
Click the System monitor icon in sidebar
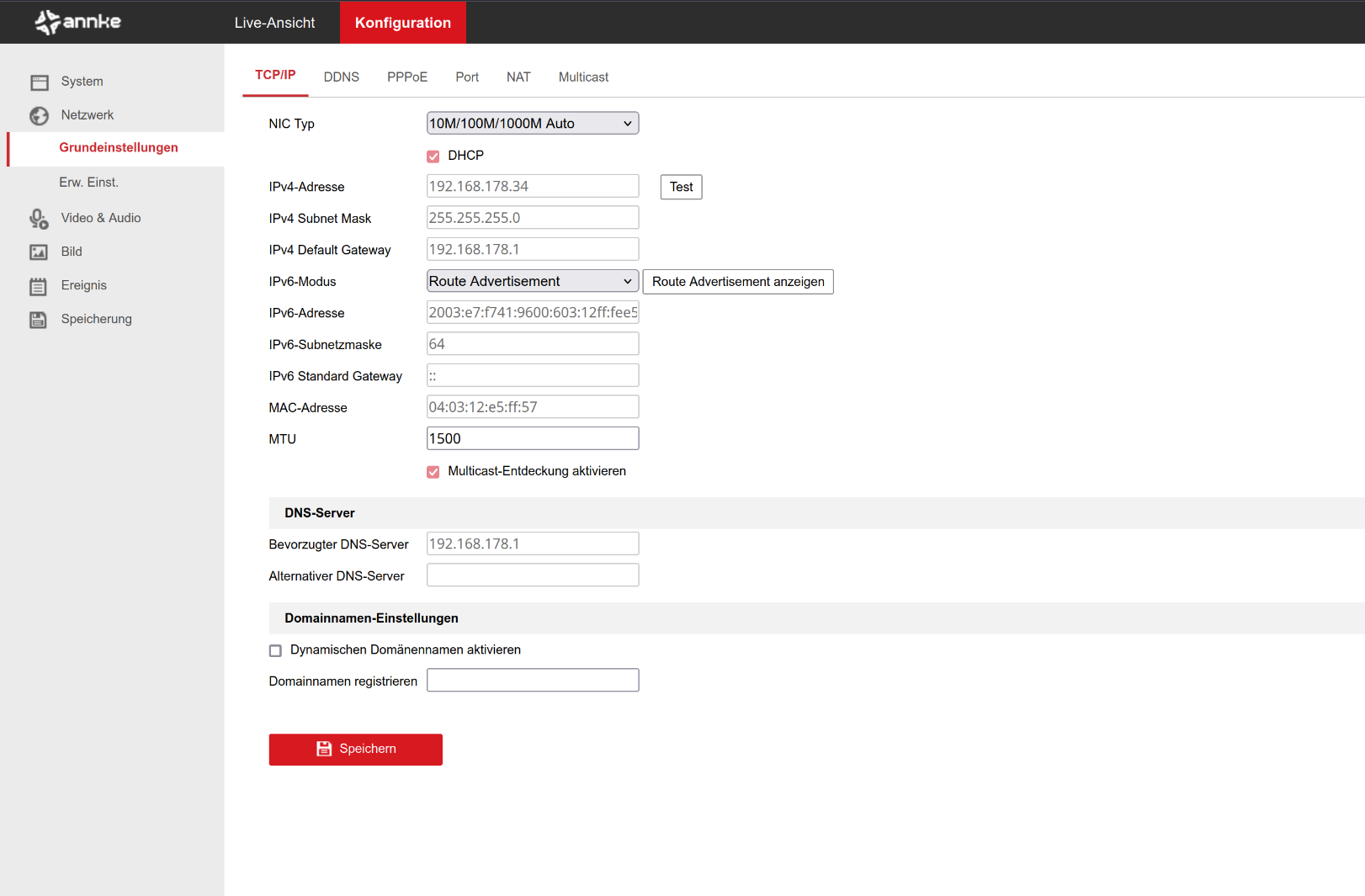click(x=40, y=82)
